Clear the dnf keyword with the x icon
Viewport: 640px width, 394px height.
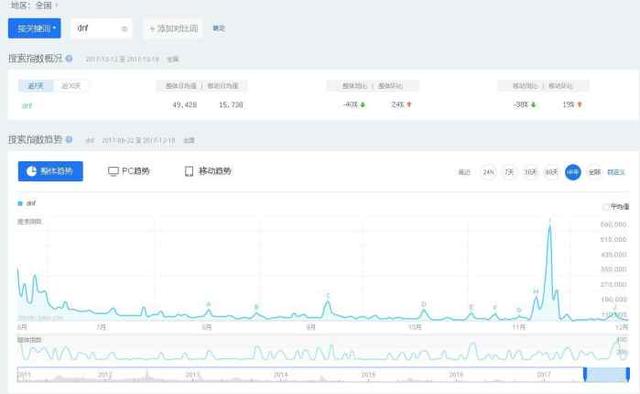point(124,29)
